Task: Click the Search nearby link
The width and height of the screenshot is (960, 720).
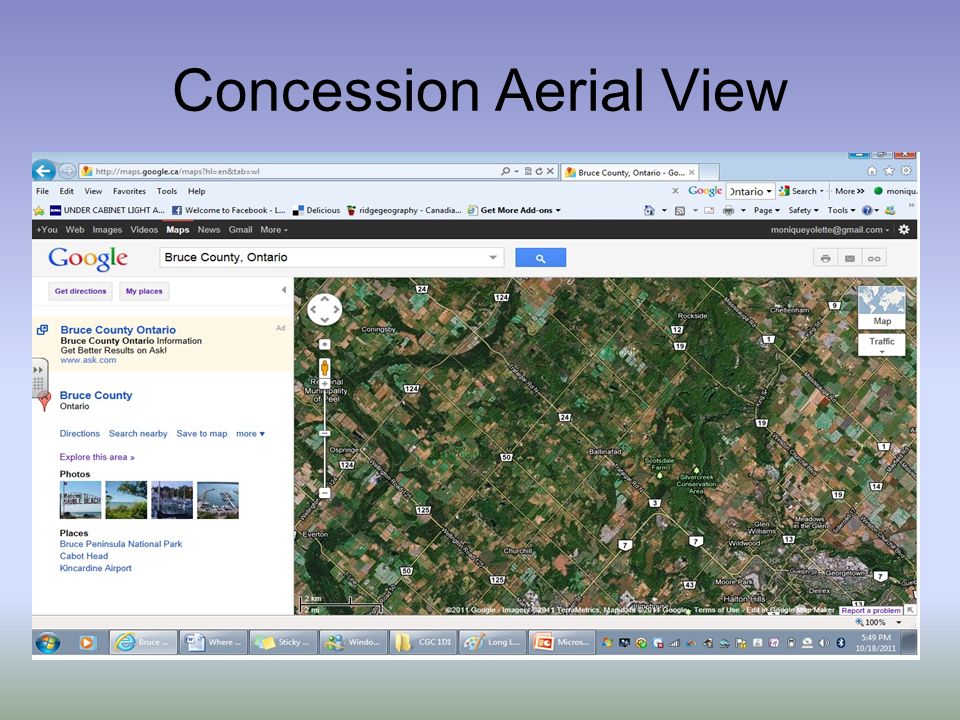Action: click(x=138, y=433)
